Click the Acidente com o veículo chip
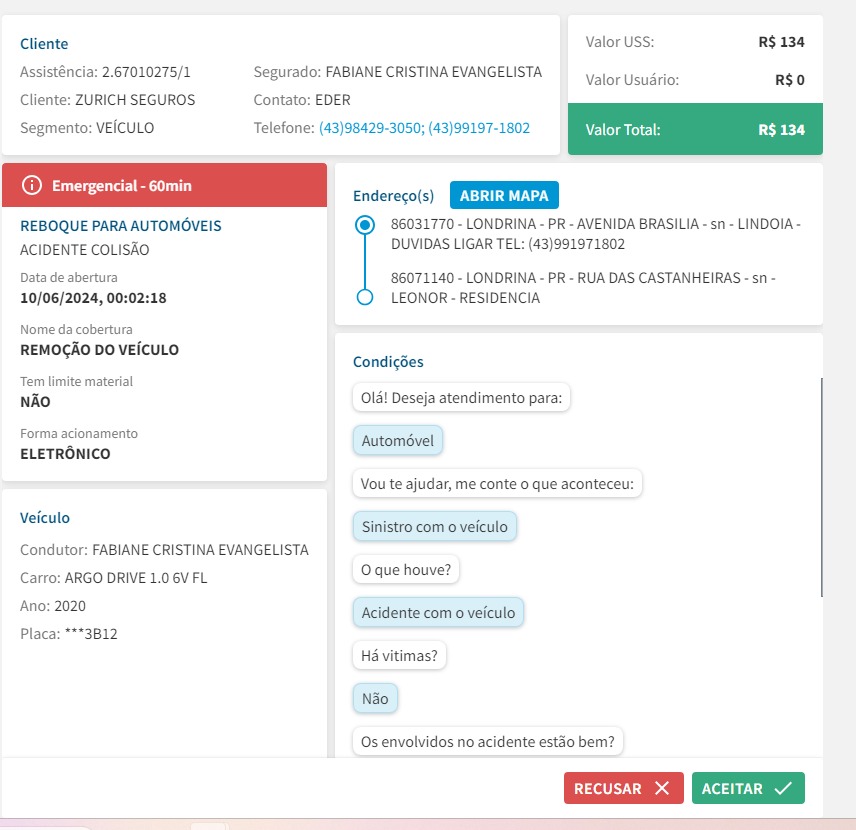 [438, 612]
